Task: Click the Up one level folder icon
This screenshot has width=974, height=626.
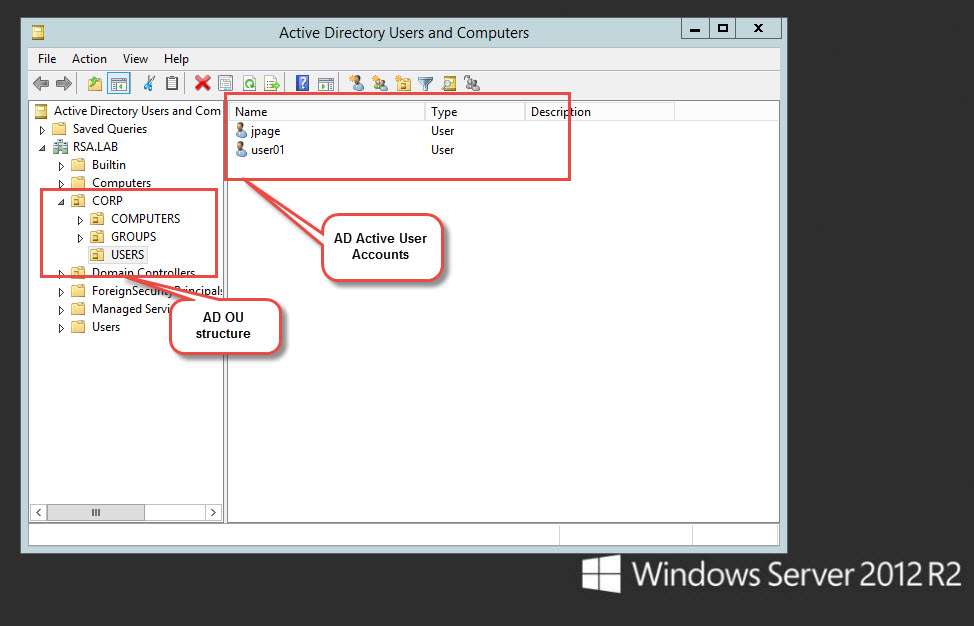Action: click(95, 84)
